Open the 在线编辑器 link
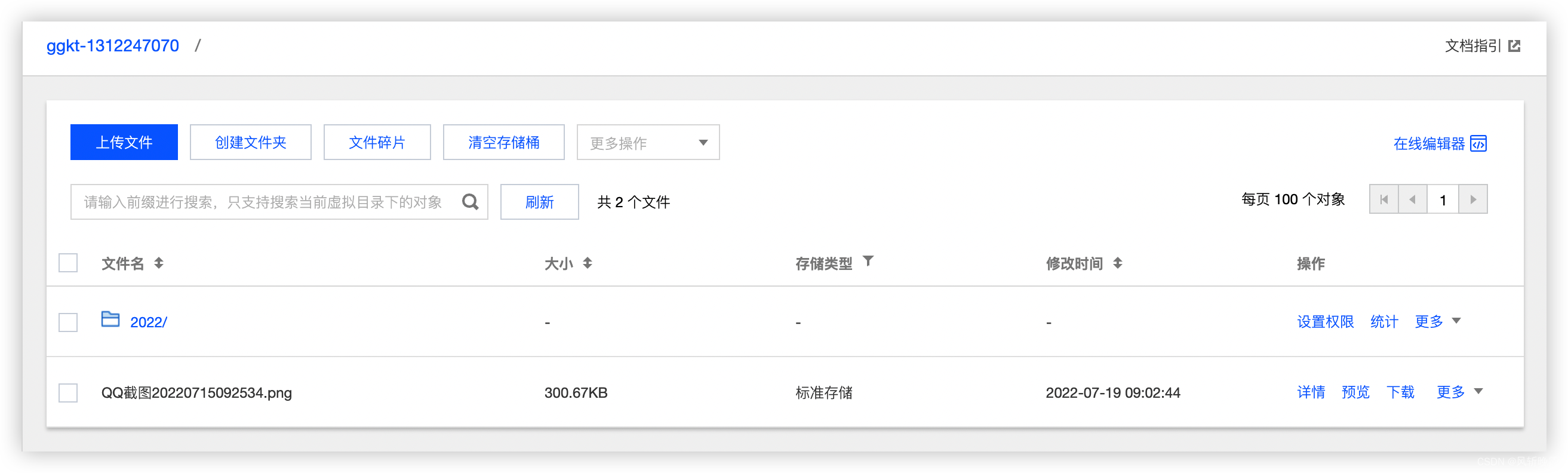This screenshot has width=1568, height=473. click(1429, 144)
